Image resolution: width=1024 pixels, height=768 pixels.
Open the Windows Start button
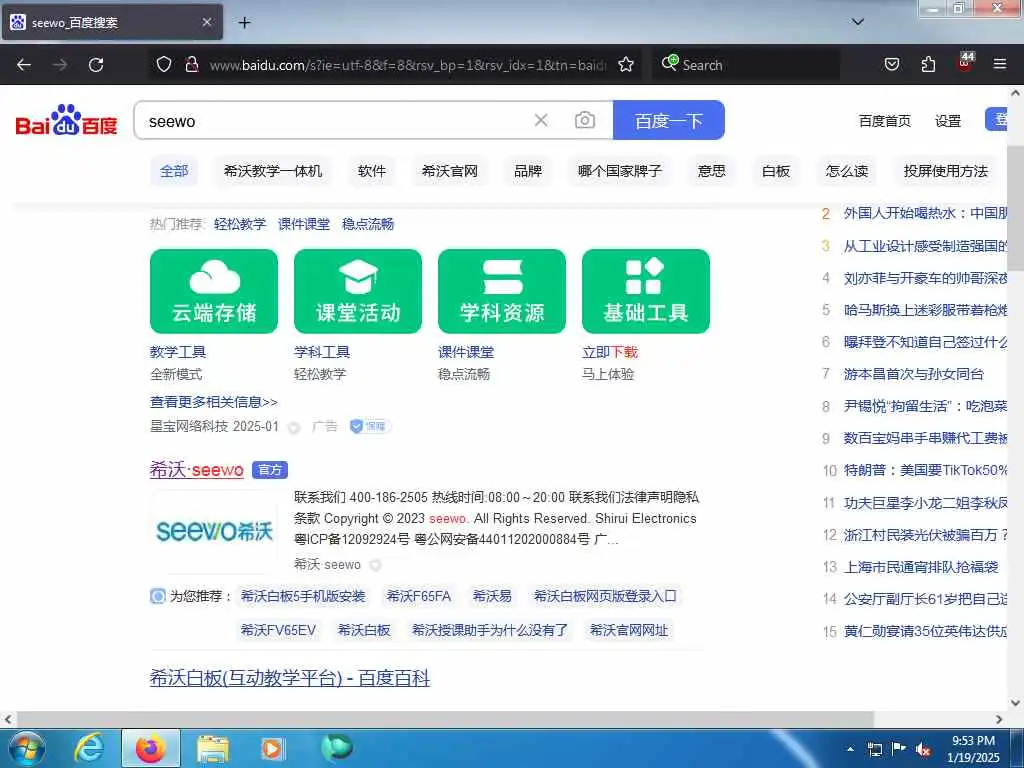pyautogui.click(x=27, y=748)
